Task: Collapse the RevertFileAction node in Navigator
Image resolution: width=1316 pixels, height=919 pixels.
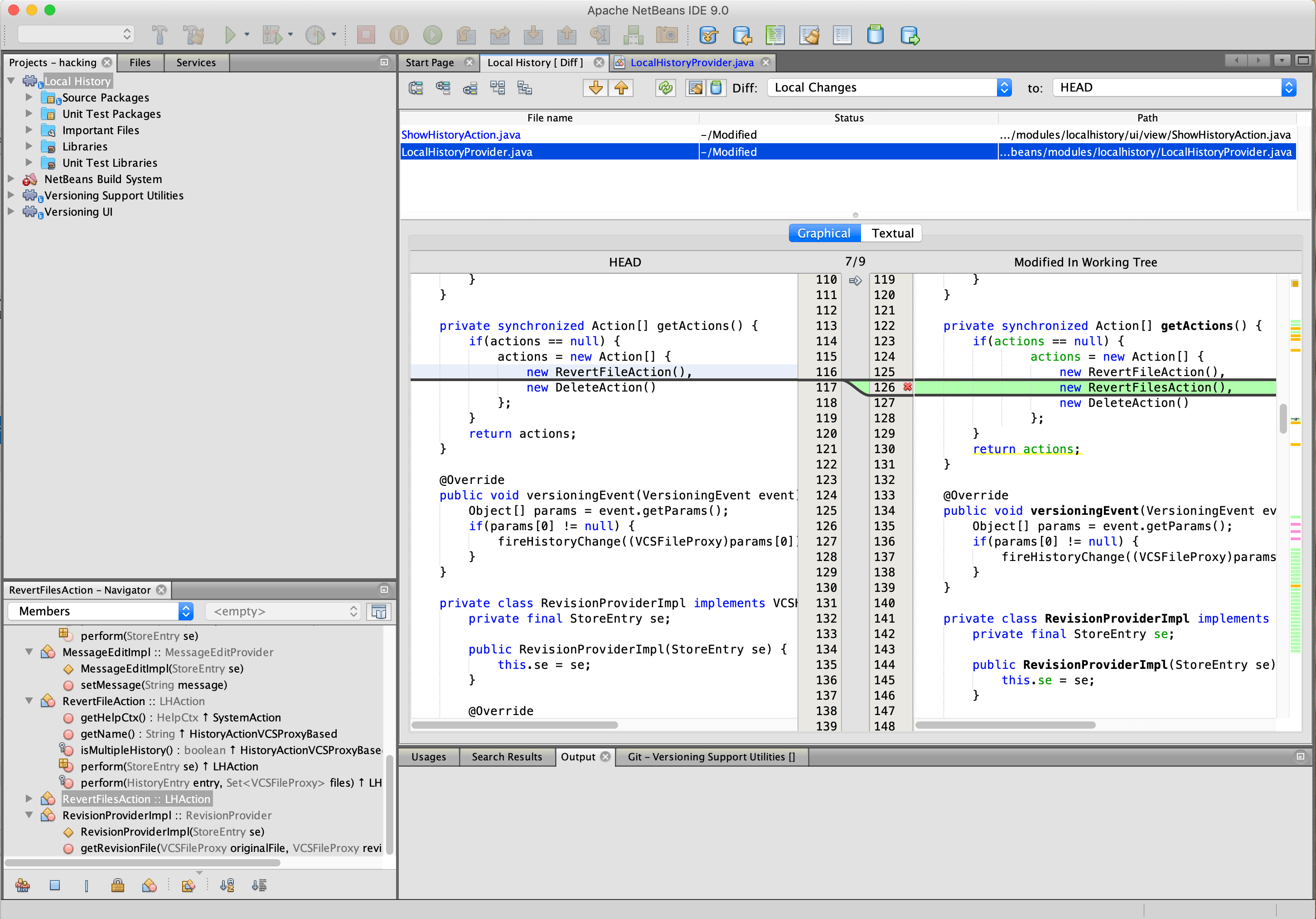Action: pos(29,701)
